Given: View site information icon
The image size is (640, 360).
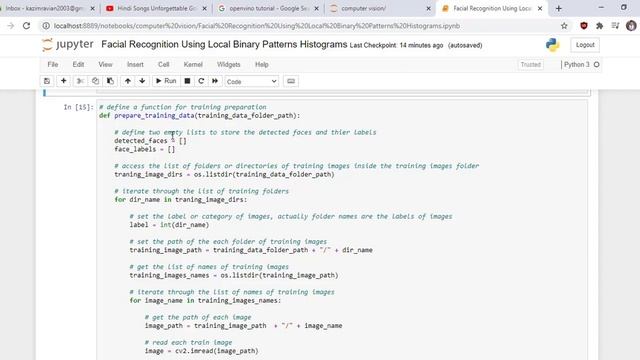Looking at the screenshot, I should coord(46,26).
